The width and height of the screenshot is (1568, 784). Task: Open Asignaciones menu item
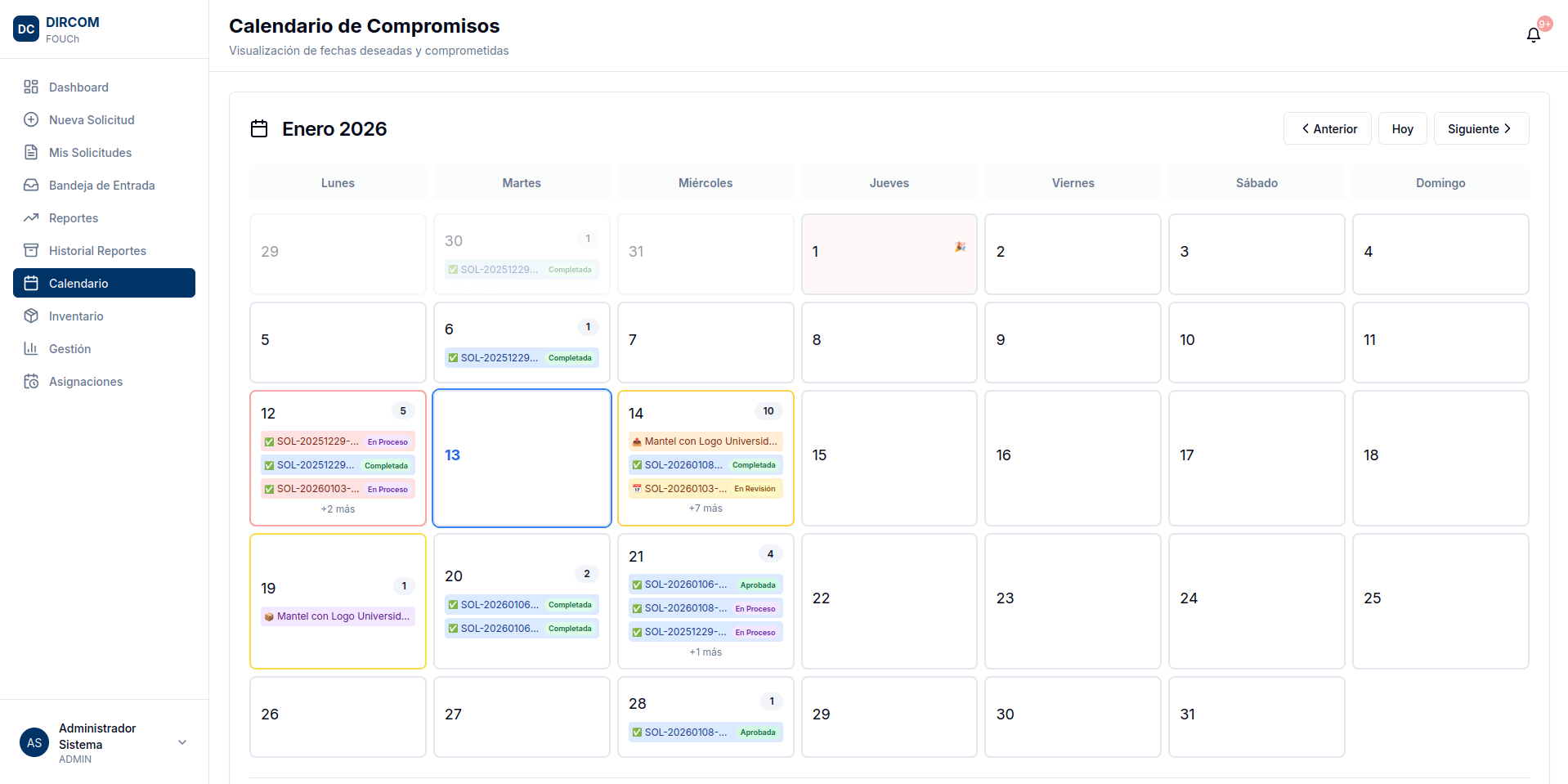(104, 381)
